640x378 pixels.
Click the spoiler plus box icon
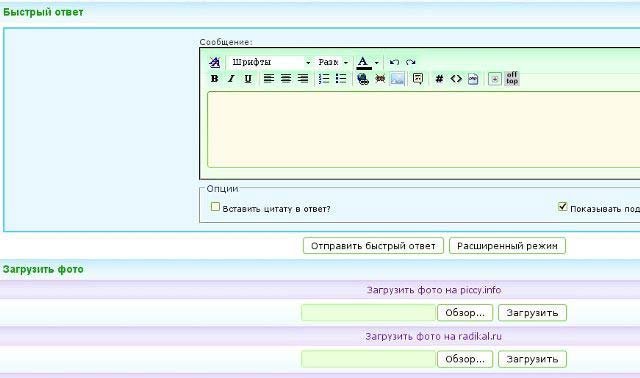(495, 79)
